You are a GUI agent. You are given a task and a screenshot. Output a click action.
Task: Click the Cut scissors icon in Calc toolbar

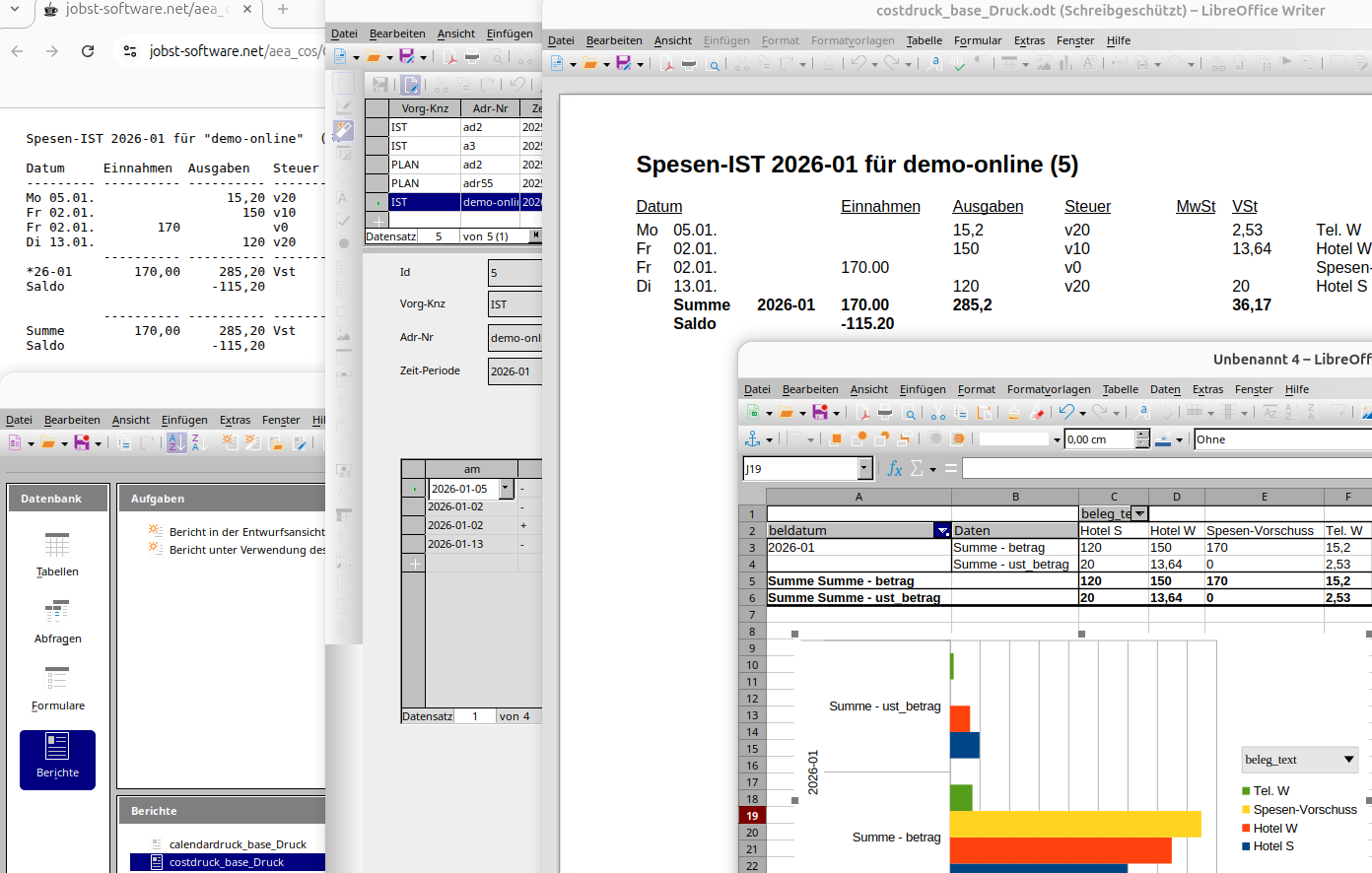pos(937,413)
